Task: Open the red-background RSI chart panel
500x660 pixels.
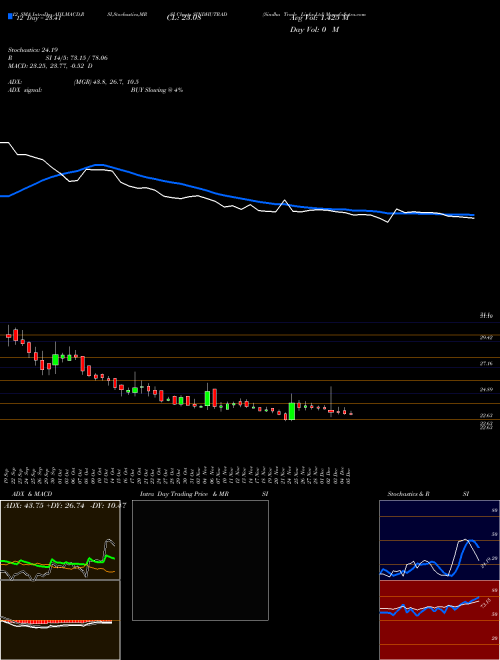Action: point(439,620)
